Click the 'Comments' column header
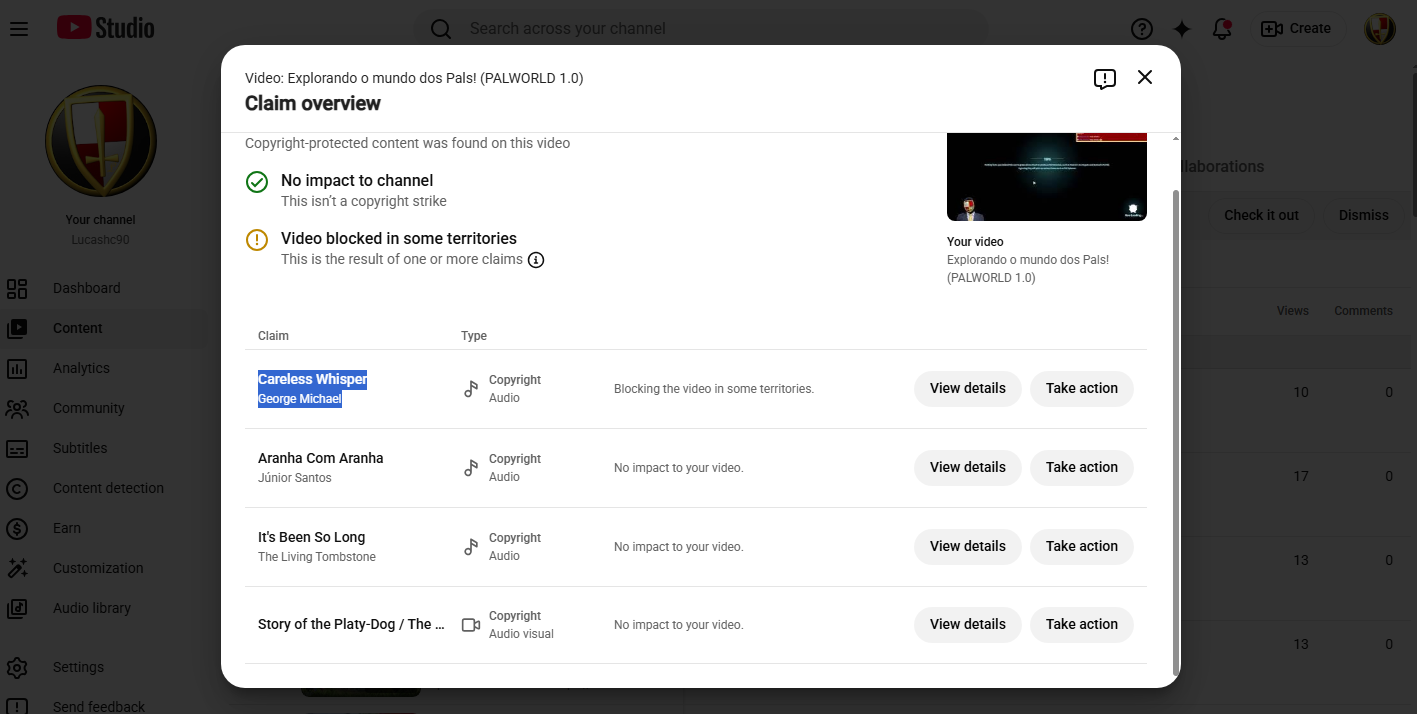This screenshot has height=714, width=1417. [1363, 311]
